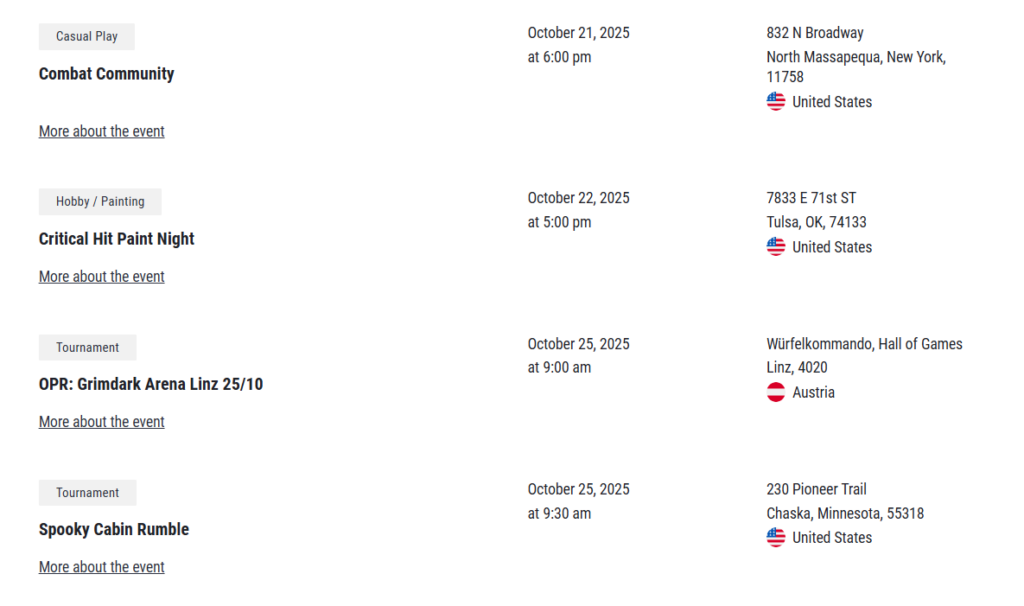Click the Tournament tag above Spooky Cabin Rumble
This screenshot has height=606, width=1024.
pos(88,493)
